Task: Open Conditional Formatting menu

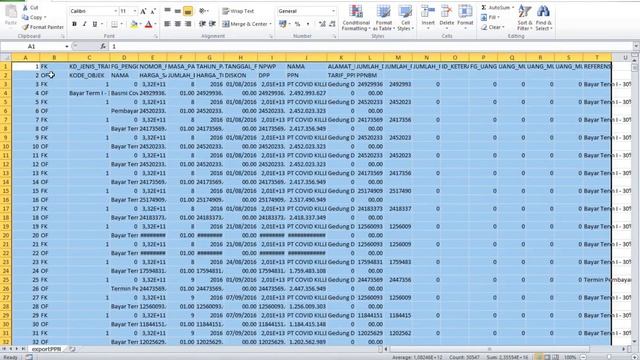Action: 356,18
